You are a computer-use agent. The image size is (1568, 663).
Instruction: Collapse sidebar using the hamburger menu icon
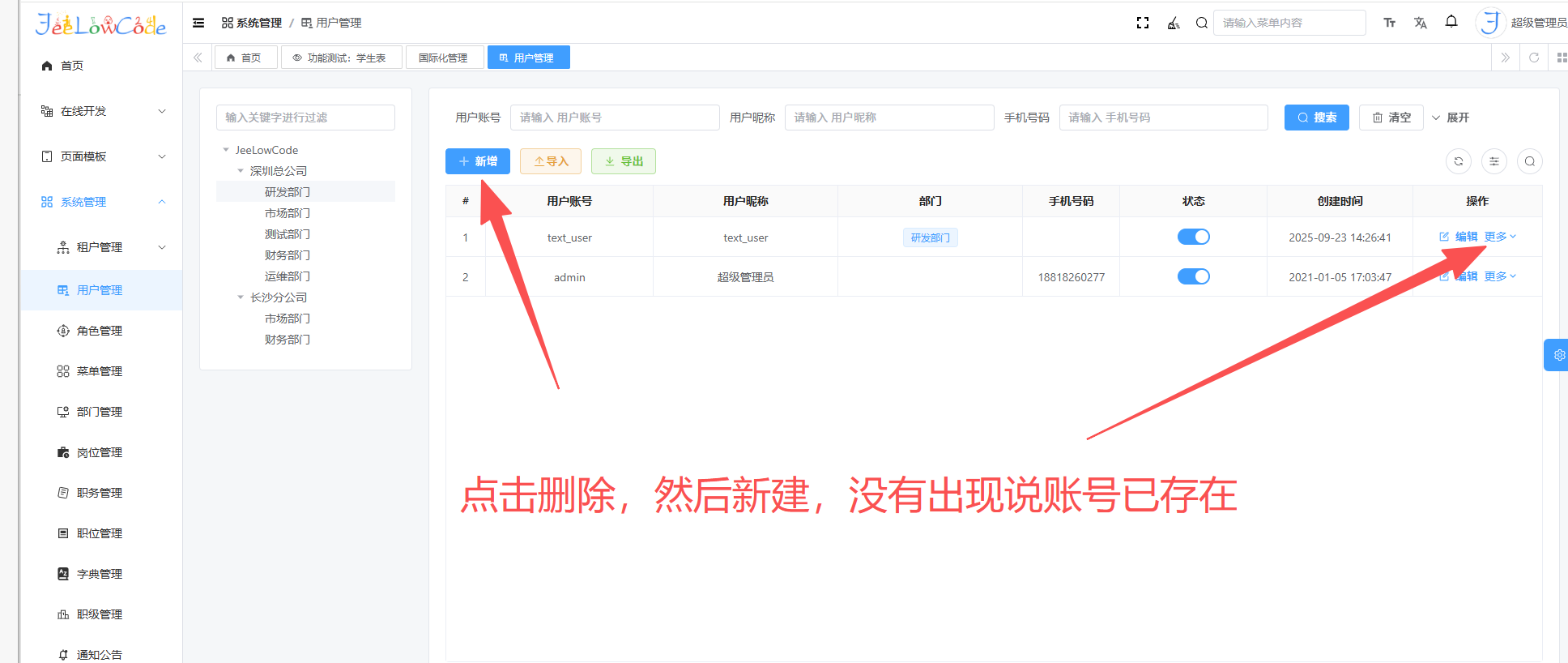coord(198,23)
